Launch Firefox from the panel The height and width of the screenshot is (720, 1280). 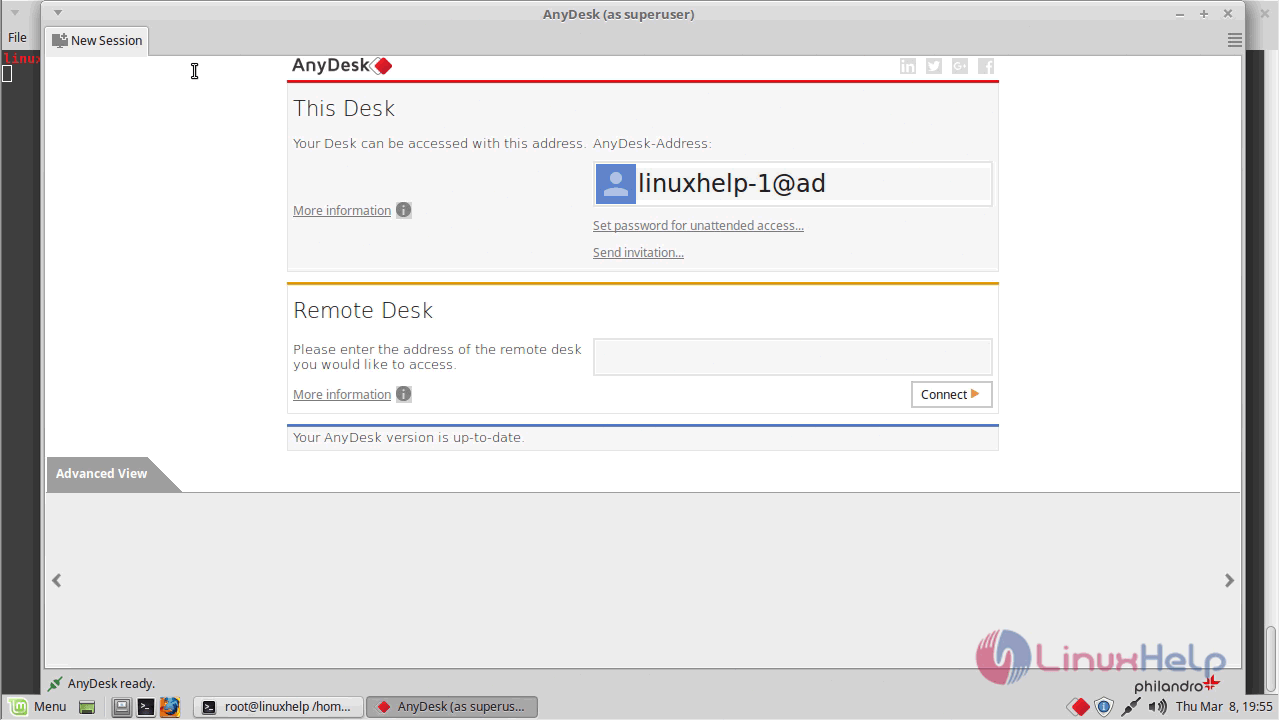(x=170, y=707)
